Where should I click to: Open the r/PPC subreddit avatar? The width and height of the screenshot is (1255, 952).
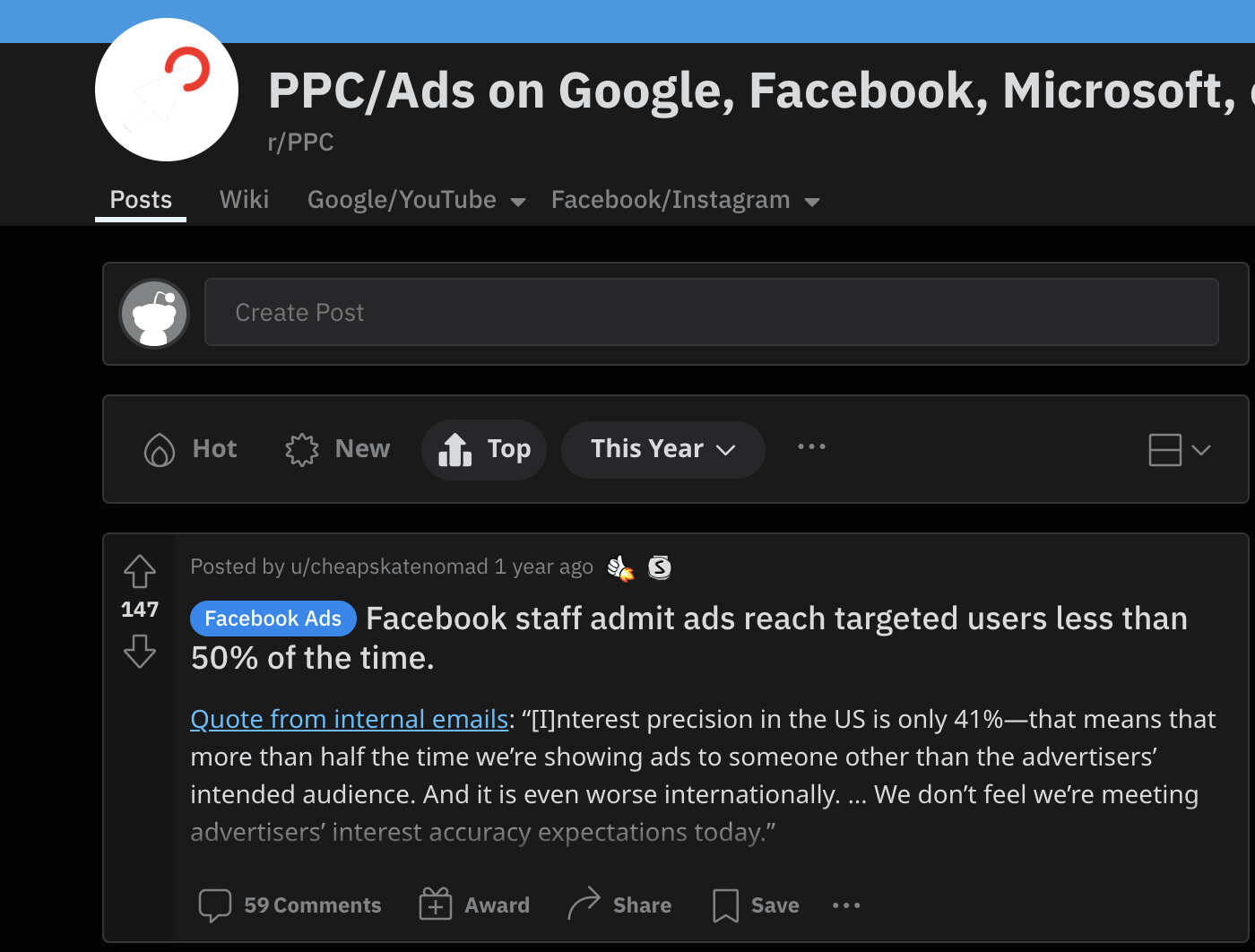point(166,90)
